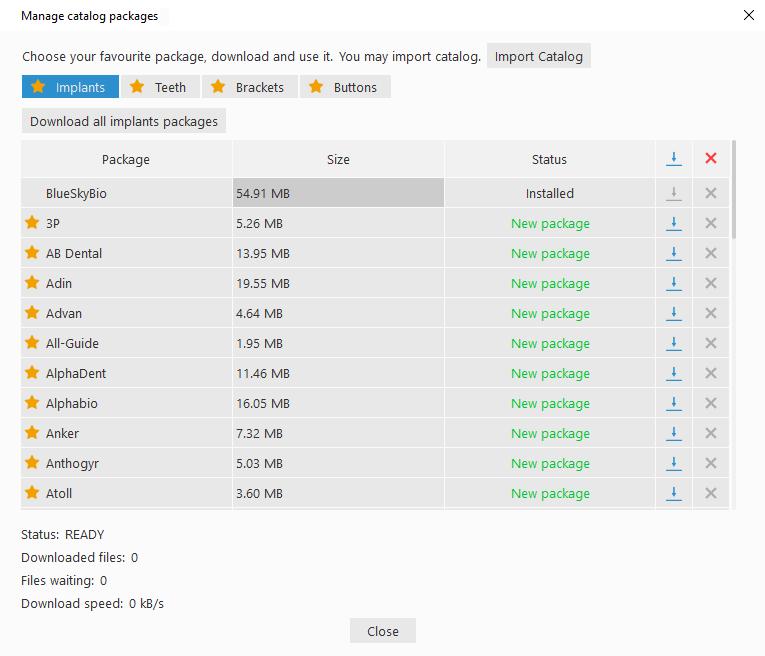Click the delete X for All-Guide
The height and width of the screenshot is (656, 765).
(x=711, y=343)
